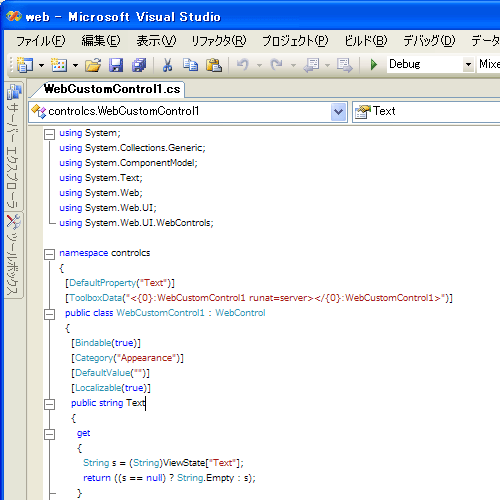Open the ビルド(B) menu

coord(366,41)
